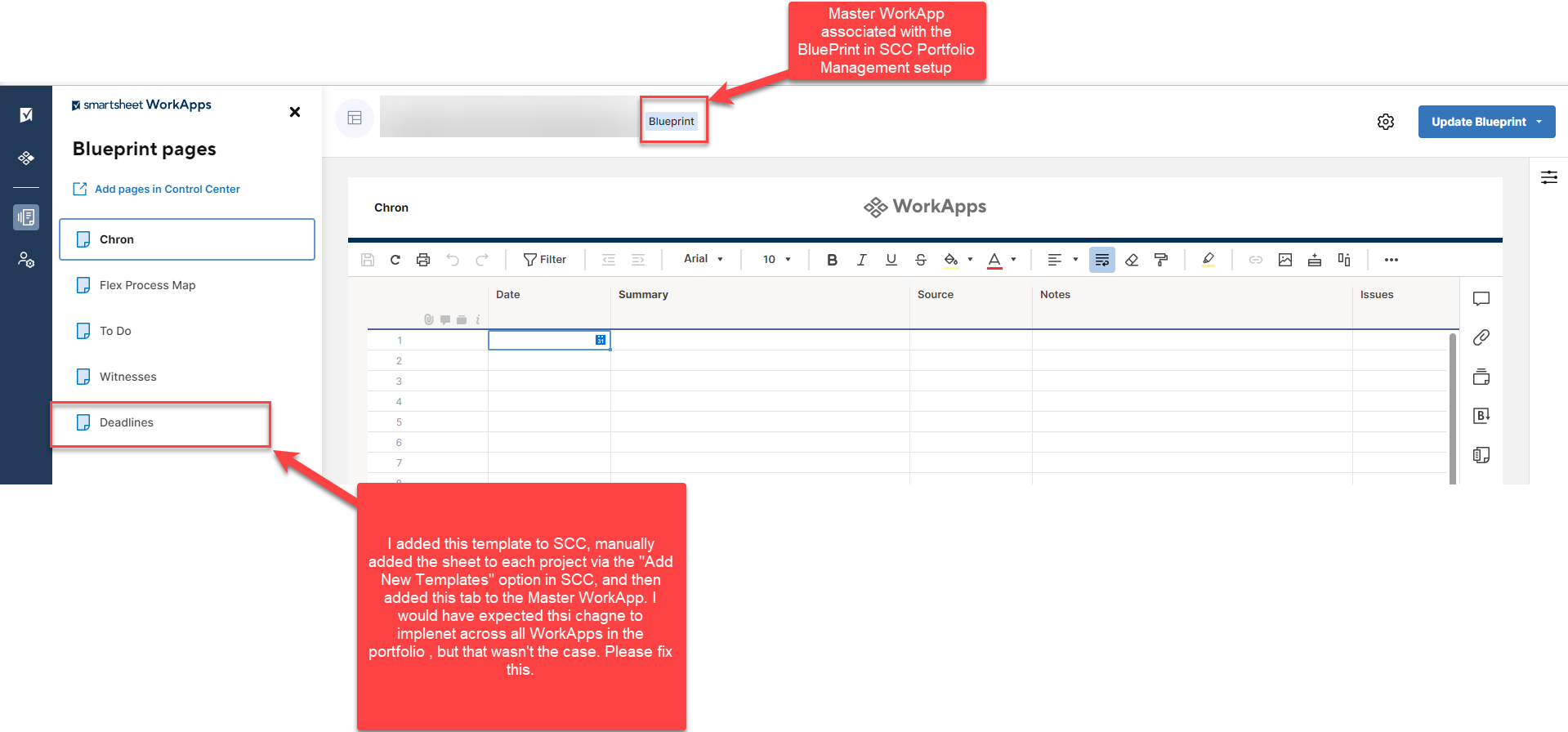Click the Clear Formatting eraser icon
This screenshot has height=732, width=1568.
1132,260
